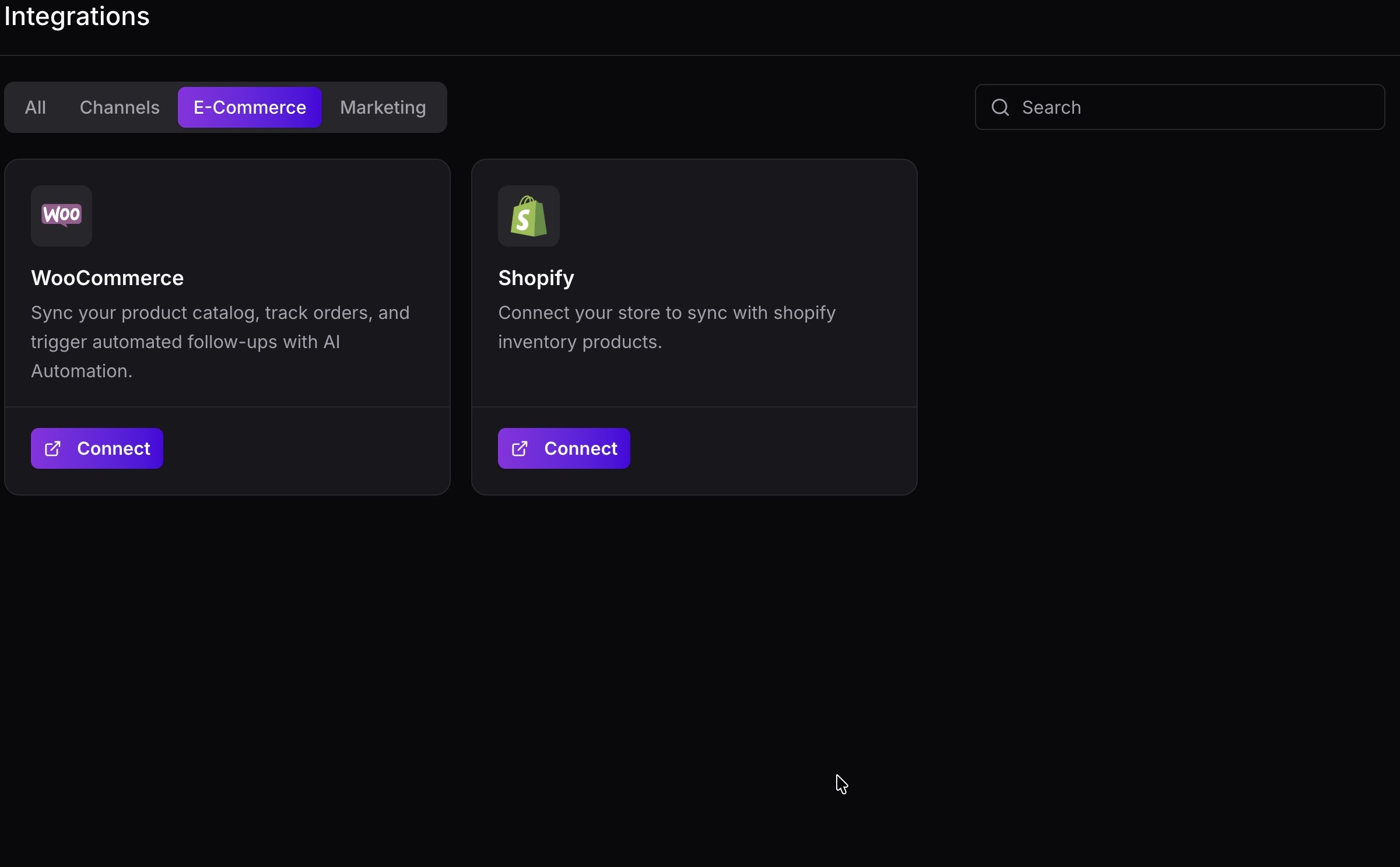1400x867 pixels.
Task: Switch to the Marketing tab
Action: [x=383, y=107]
